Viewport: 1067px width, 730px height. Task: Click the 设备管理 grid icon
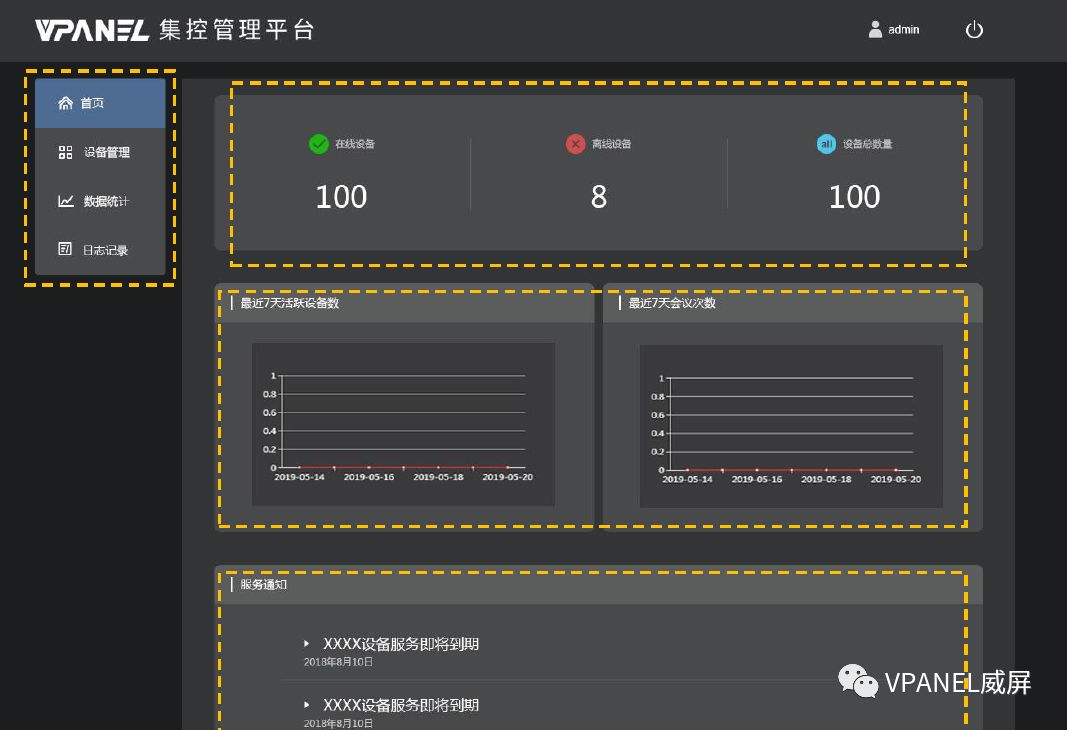pyautogui.click(x=66, y=152)
